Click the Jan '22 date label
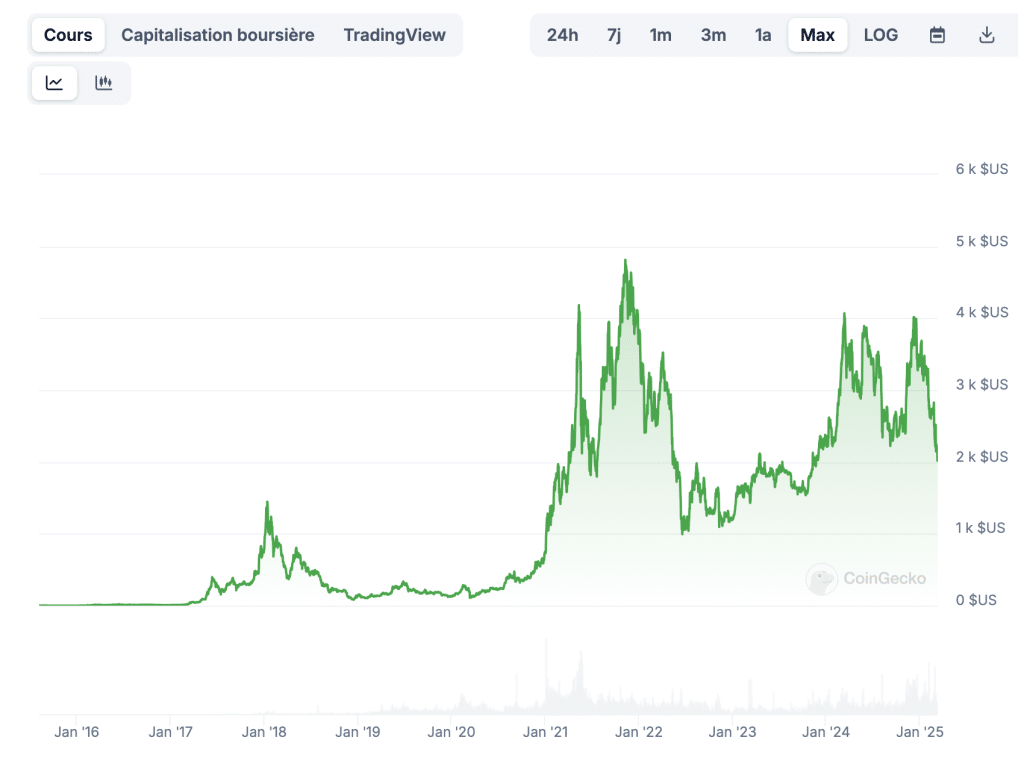 click(x=639, y=732)
